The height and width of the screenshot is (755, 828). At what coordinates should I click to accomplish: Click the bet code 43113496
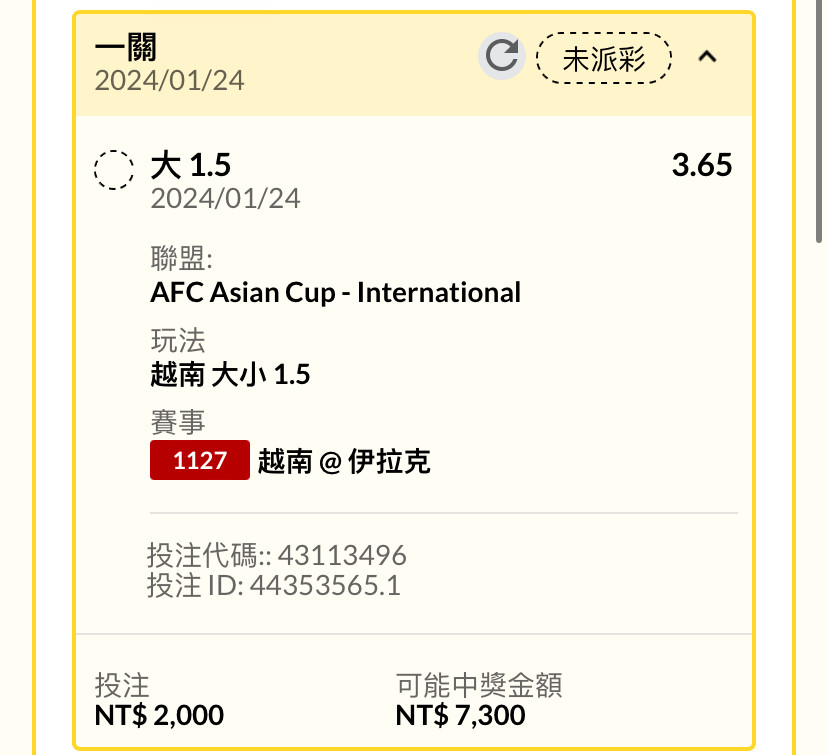pyautogui.click(x=342, y=555)
